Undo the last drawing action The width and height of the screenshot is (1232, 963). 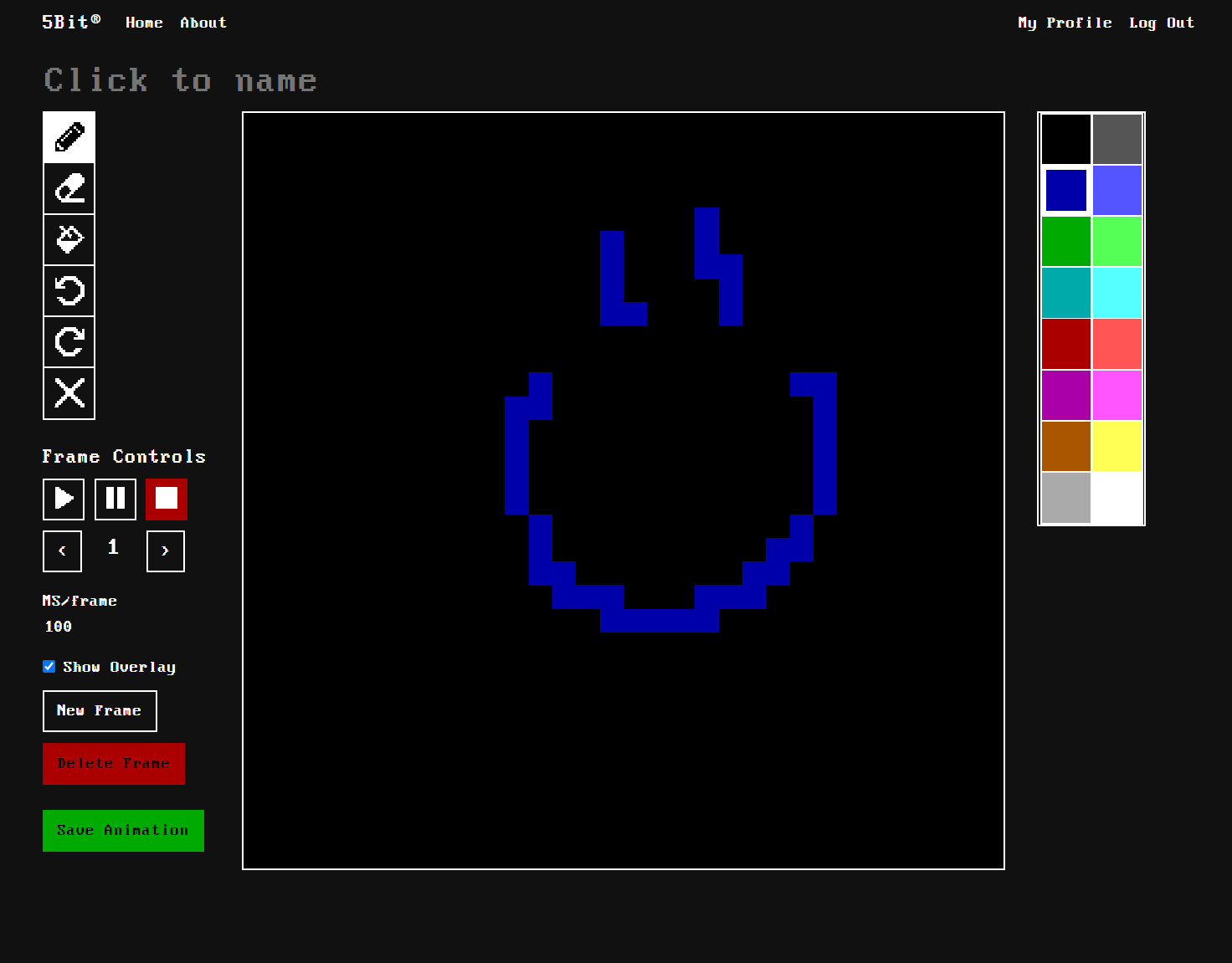69,290
